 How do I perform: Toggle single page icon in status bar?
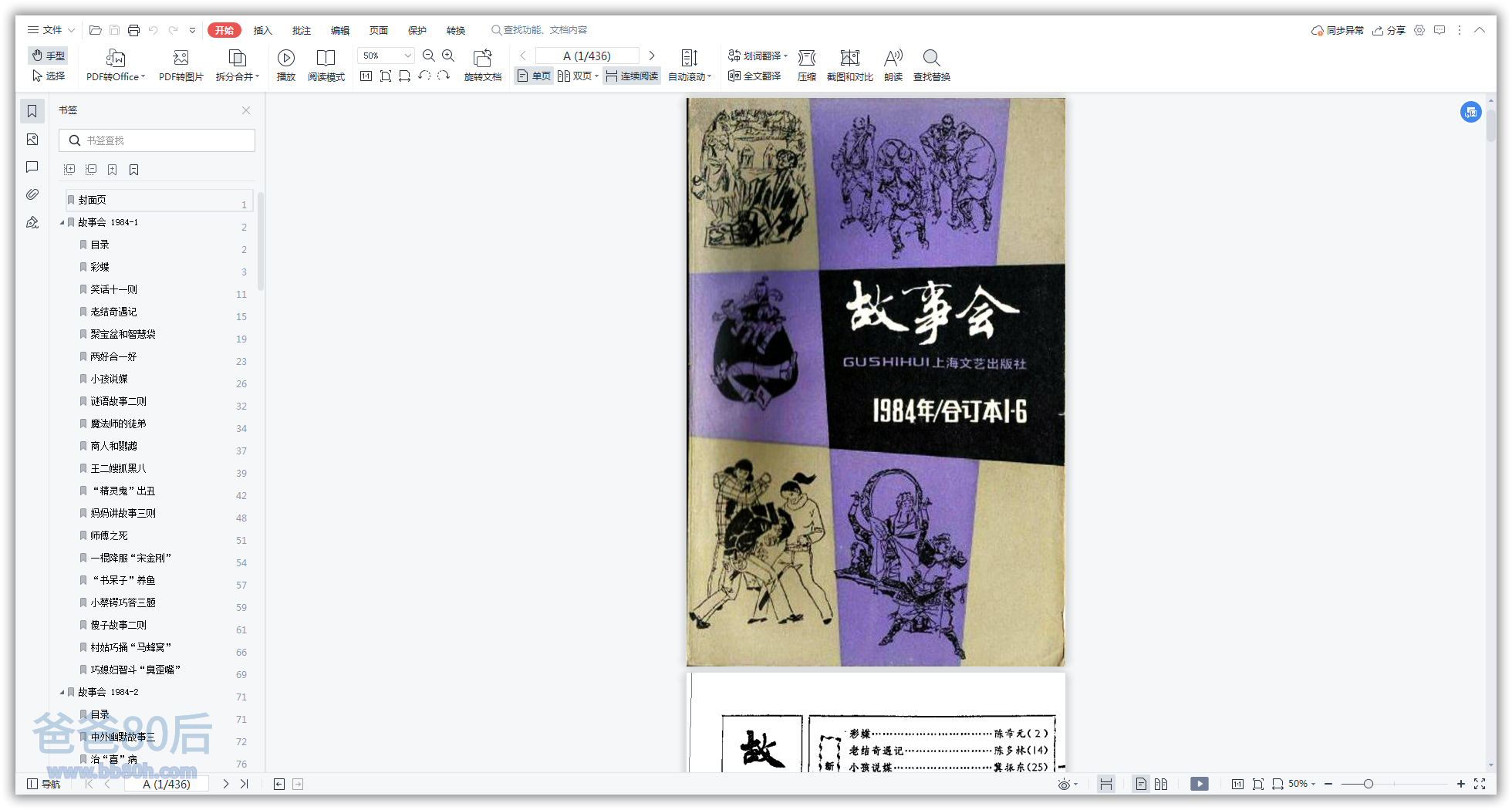coord(1141,784)
